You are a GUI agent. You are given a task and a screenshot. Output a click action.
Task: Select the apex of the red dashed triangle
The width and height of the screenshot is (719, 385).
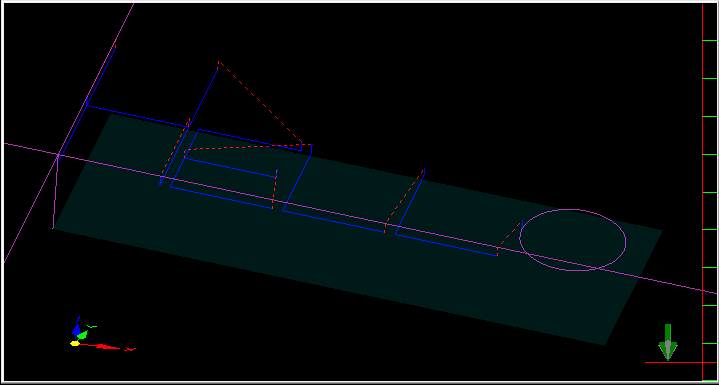218,61
